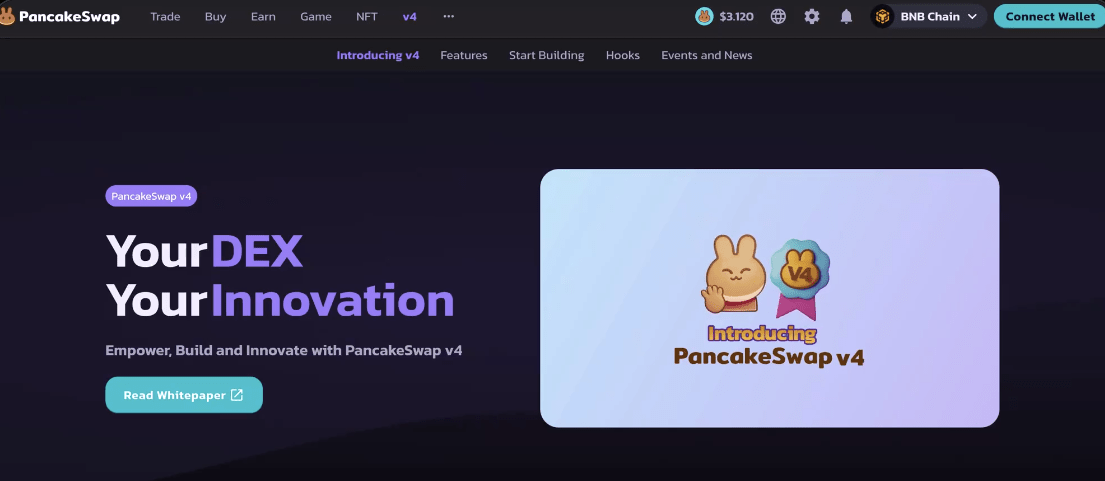Click the PancakeSwap v4 purple badge
The image size is (1105, 481).
coord(151,196)
